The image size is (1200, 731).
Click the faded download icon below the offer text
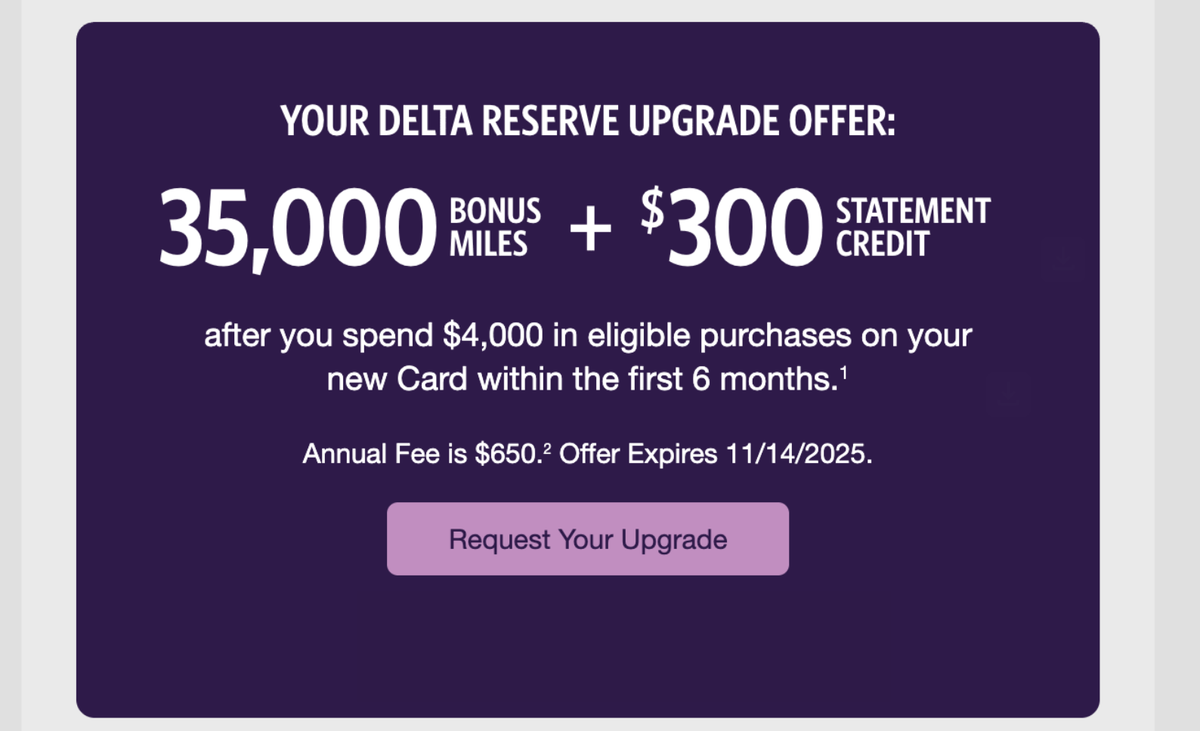point(1008,394)
